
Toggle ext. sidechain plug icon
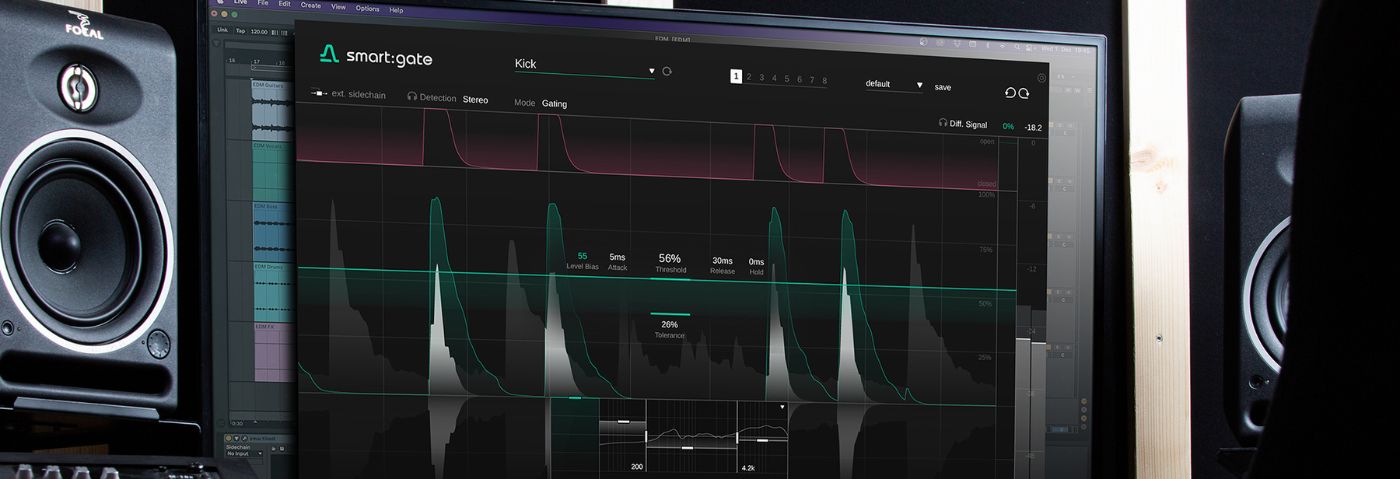coord(319,94)
